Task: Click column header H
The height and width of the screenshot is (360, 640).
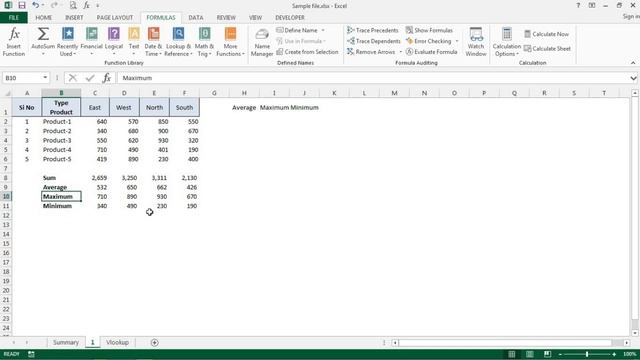Action: click(x=244, y=93)
